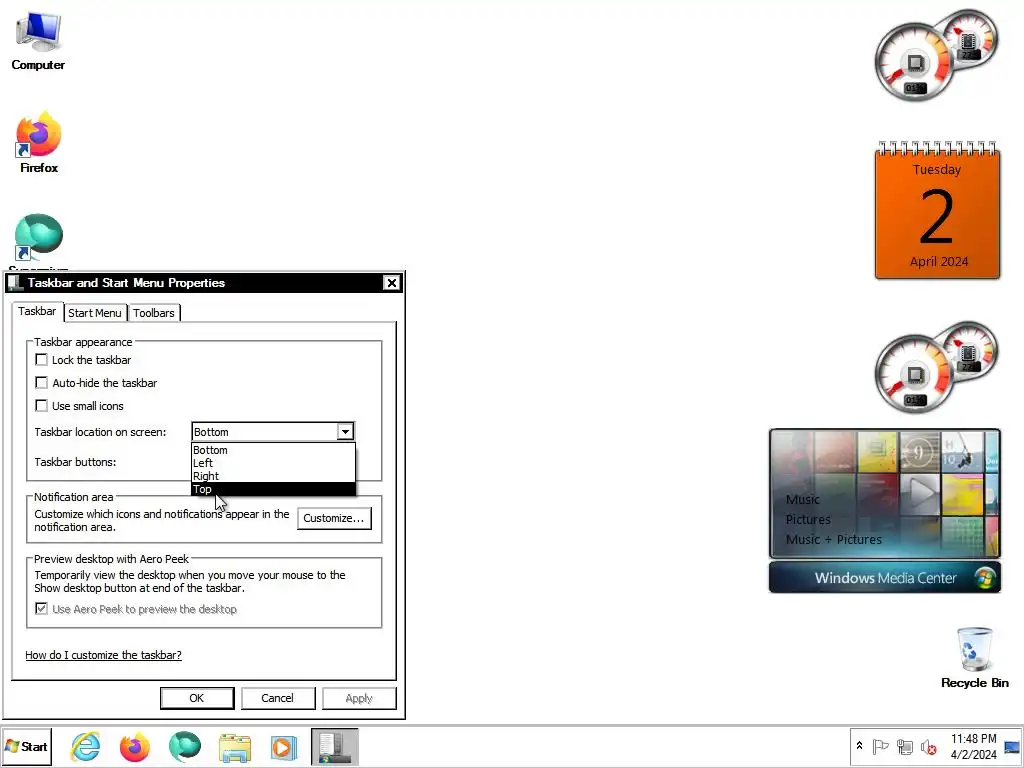Click the Windows Media Center logo
The width and height of the screenshot is (1024, 768).
(x=984, y=578)
